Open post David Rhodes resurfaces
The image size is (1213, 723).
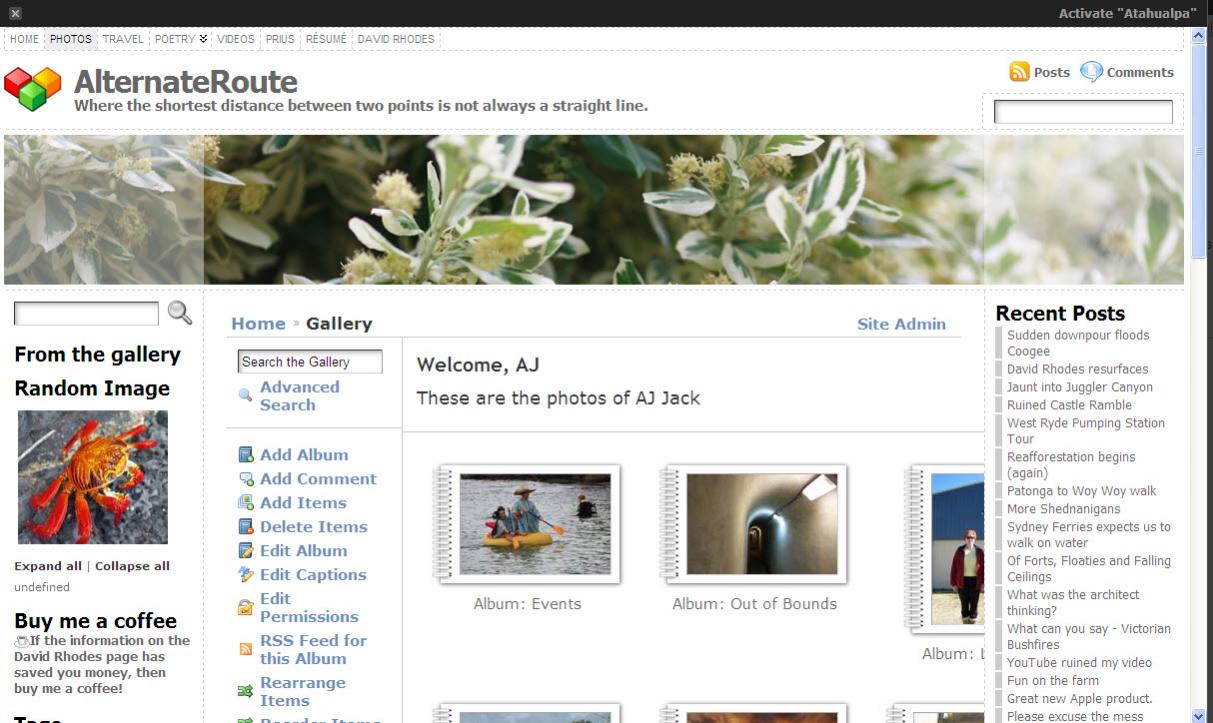[1078, 369]
